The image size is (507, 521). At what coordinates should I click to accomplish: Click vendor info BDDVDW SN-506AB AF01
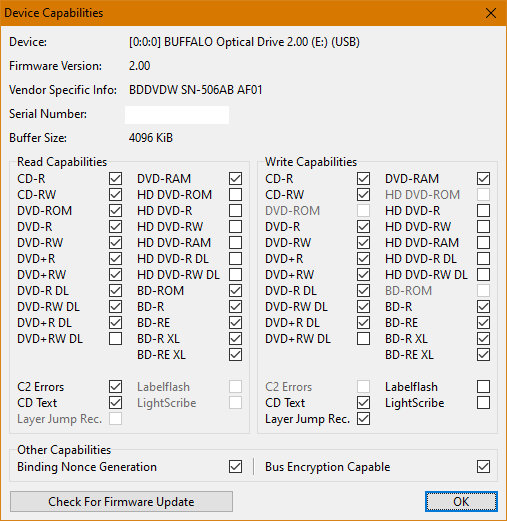point(196,90)
